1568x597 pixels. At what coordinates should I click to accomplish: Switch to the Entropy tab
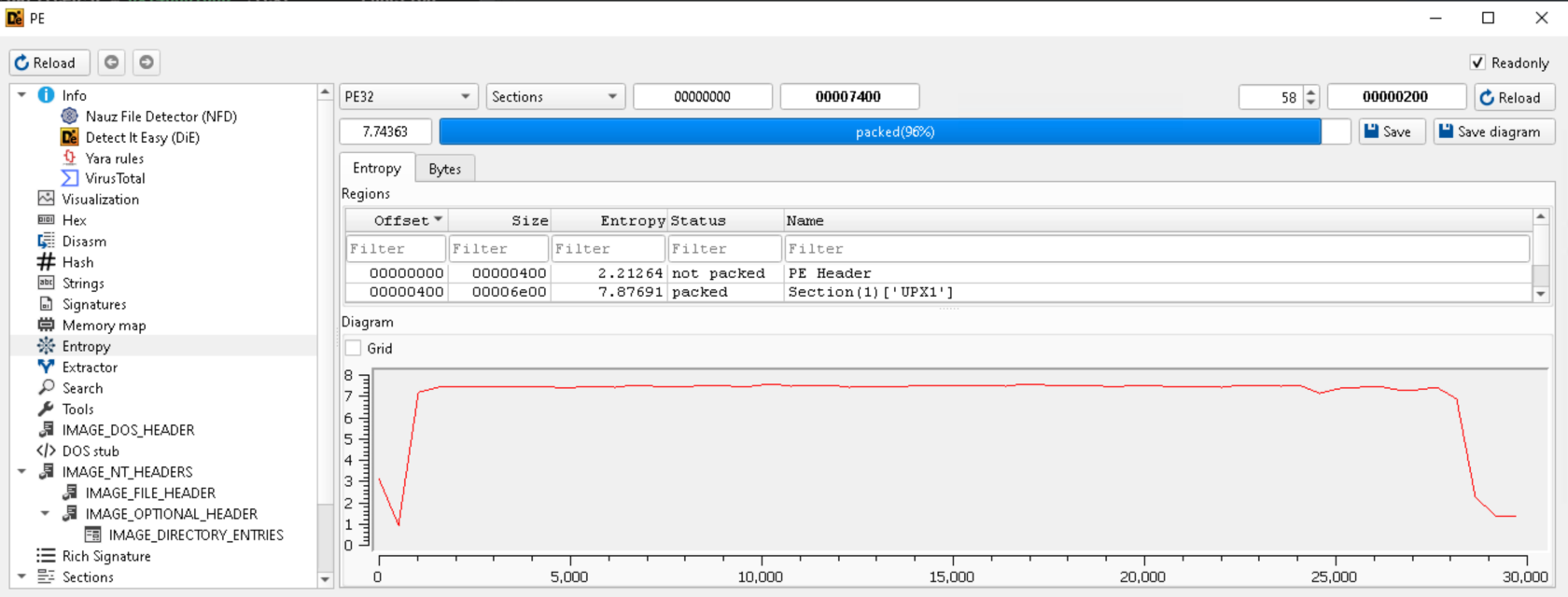[x=377, y=168]
